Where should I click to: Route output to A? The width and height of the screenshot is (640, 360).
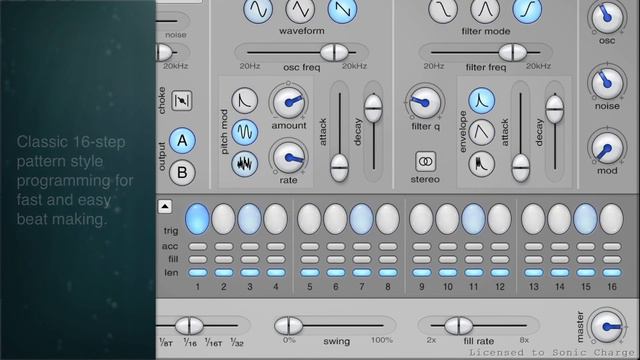tap(182, 140)
